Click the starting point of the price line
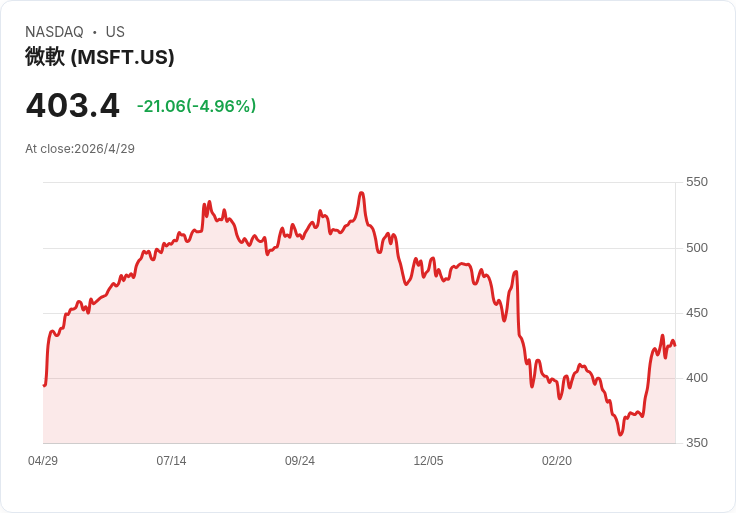This screenshot has width=736, height=513. point(44,385)
